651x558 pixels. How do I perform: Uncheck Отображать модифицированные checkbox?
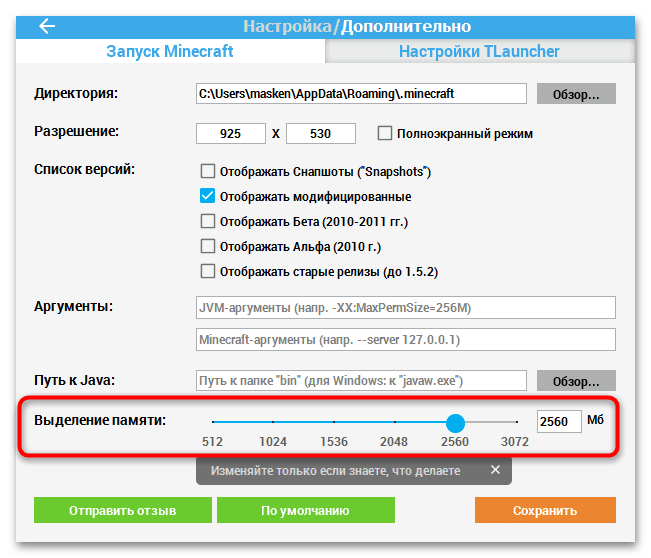208,196
